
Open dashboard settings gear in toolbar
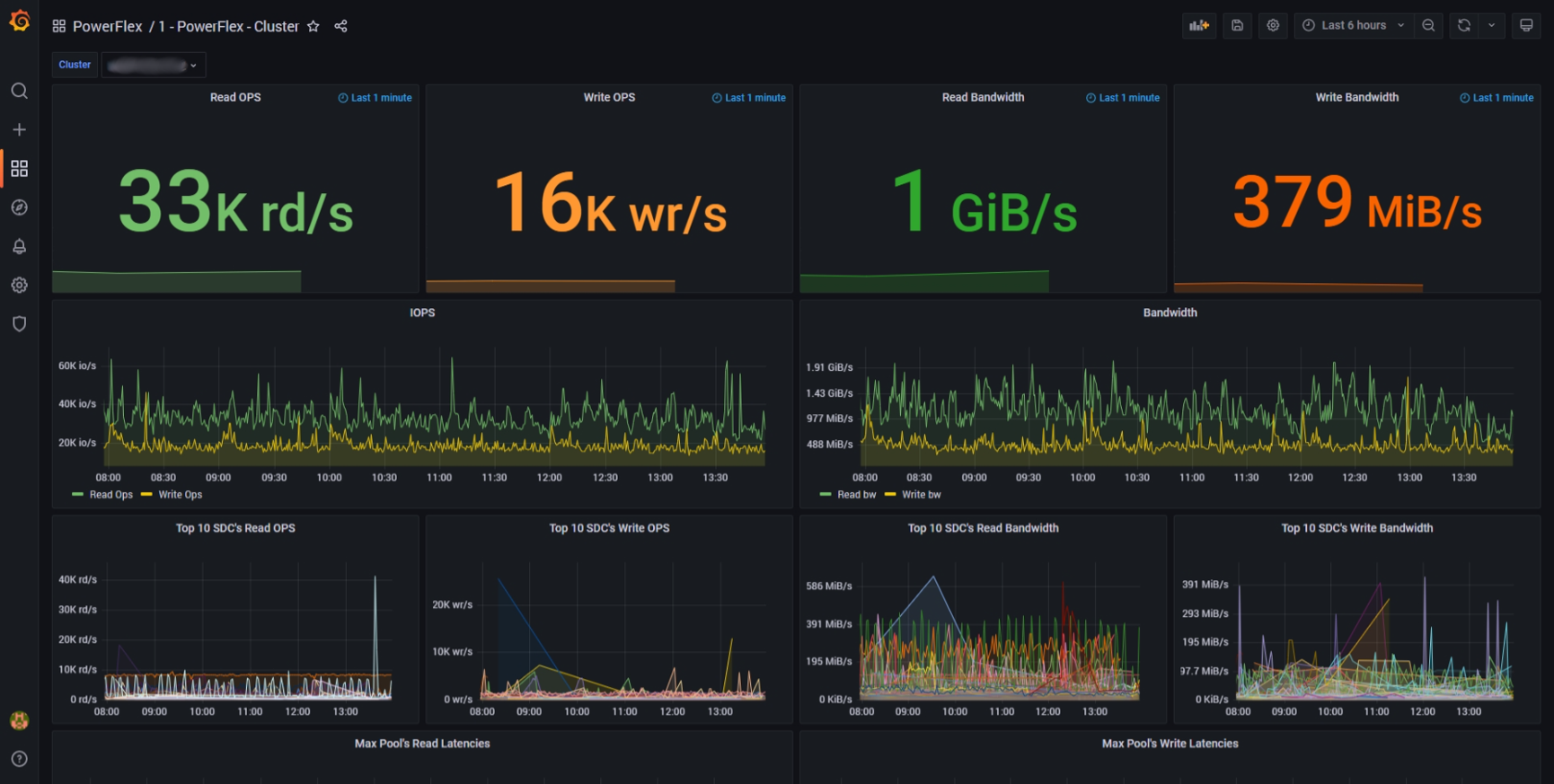(1273, 25)
